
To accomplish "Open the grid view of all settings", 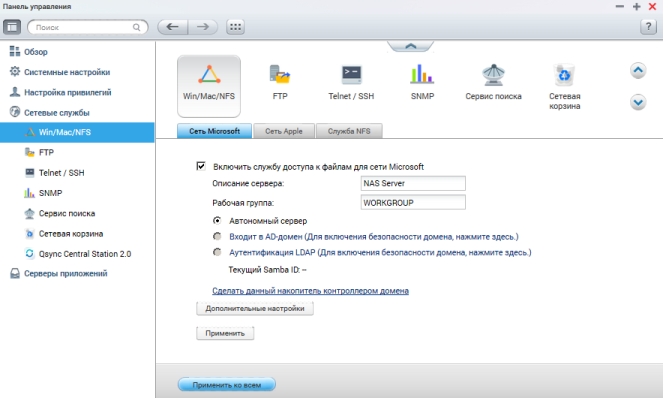I will pyautogui.click(x=236, y=27).
